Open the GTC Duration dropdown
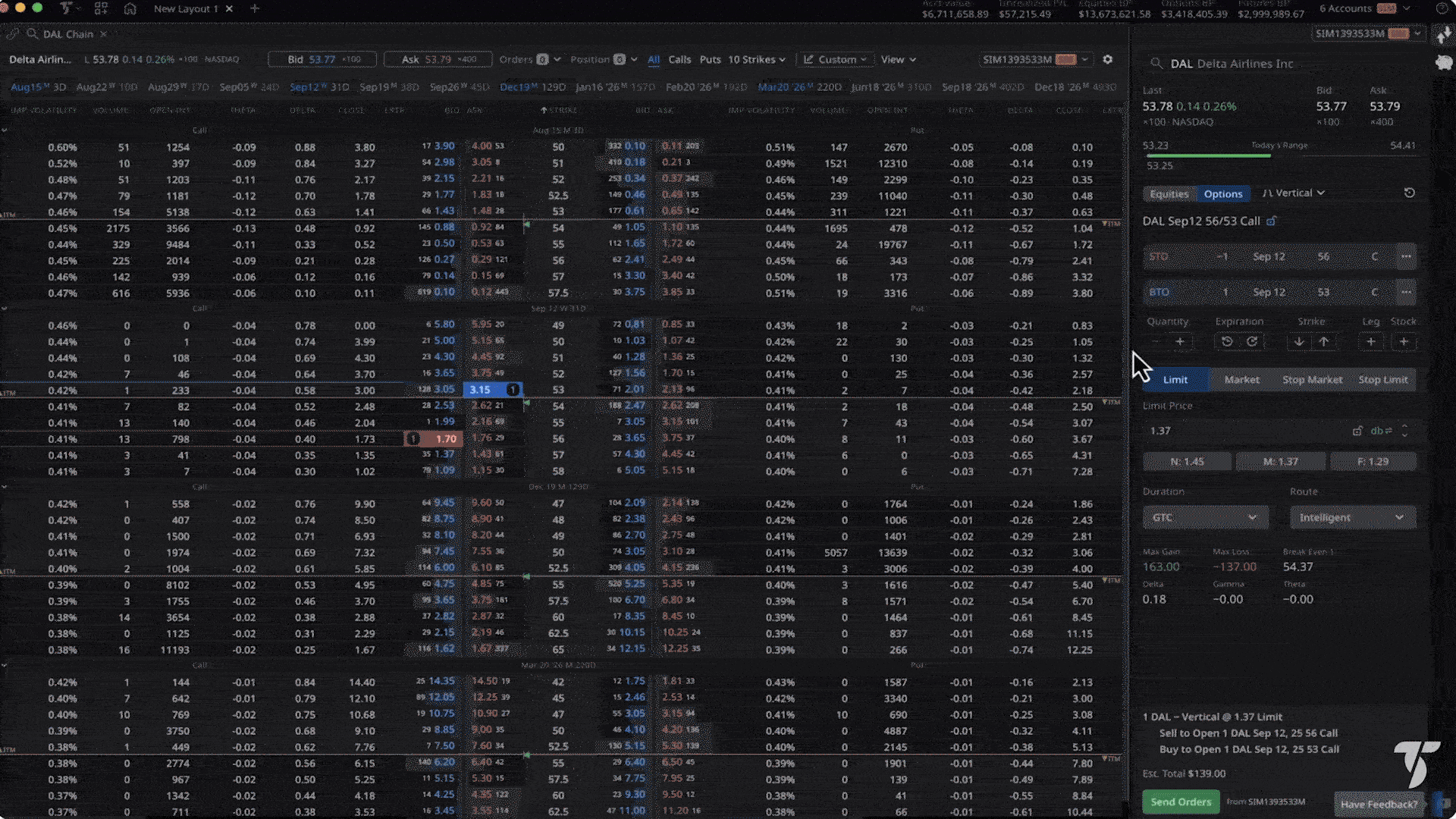 click(x=1204, y=518)
